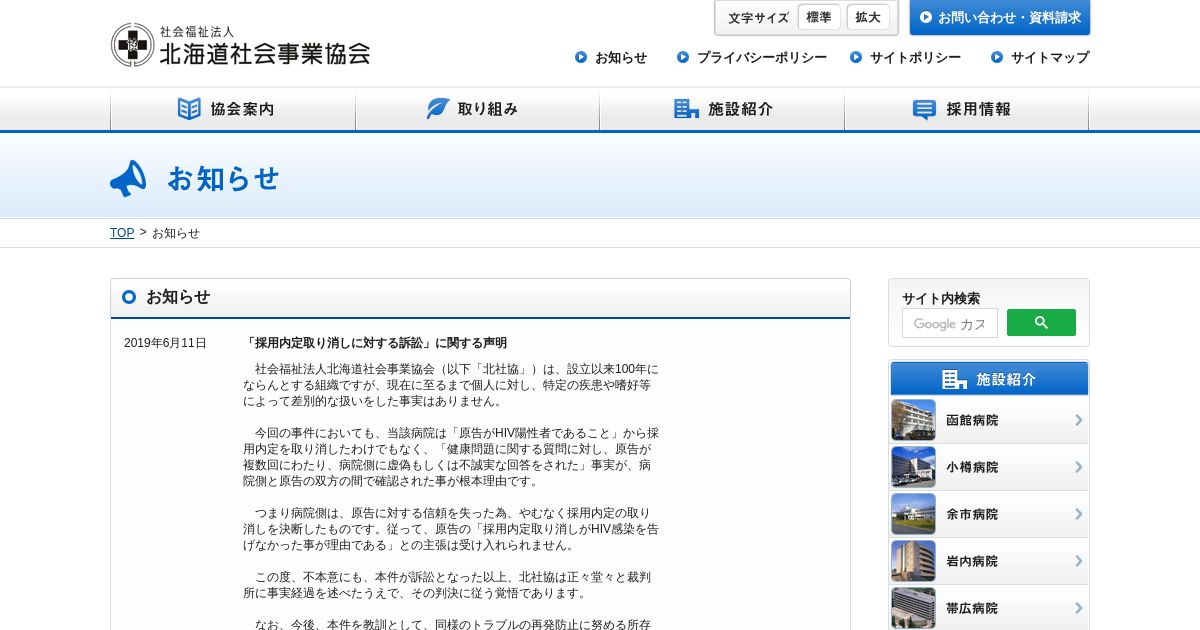Image resolution: width=1200 pixels, height=630 pixels.
Task: Click the 北海道社会事業協会 logo emblem
Action: click(133, 45)
